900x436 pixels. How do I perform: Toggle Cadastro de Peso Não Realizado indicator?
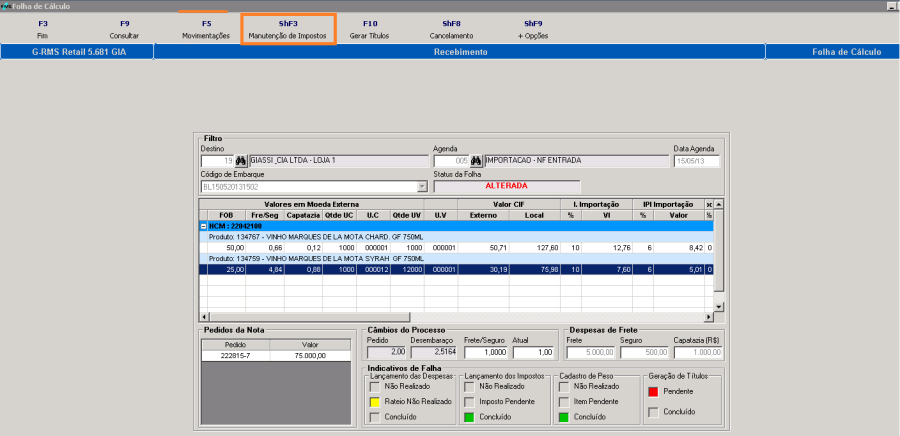564,387
